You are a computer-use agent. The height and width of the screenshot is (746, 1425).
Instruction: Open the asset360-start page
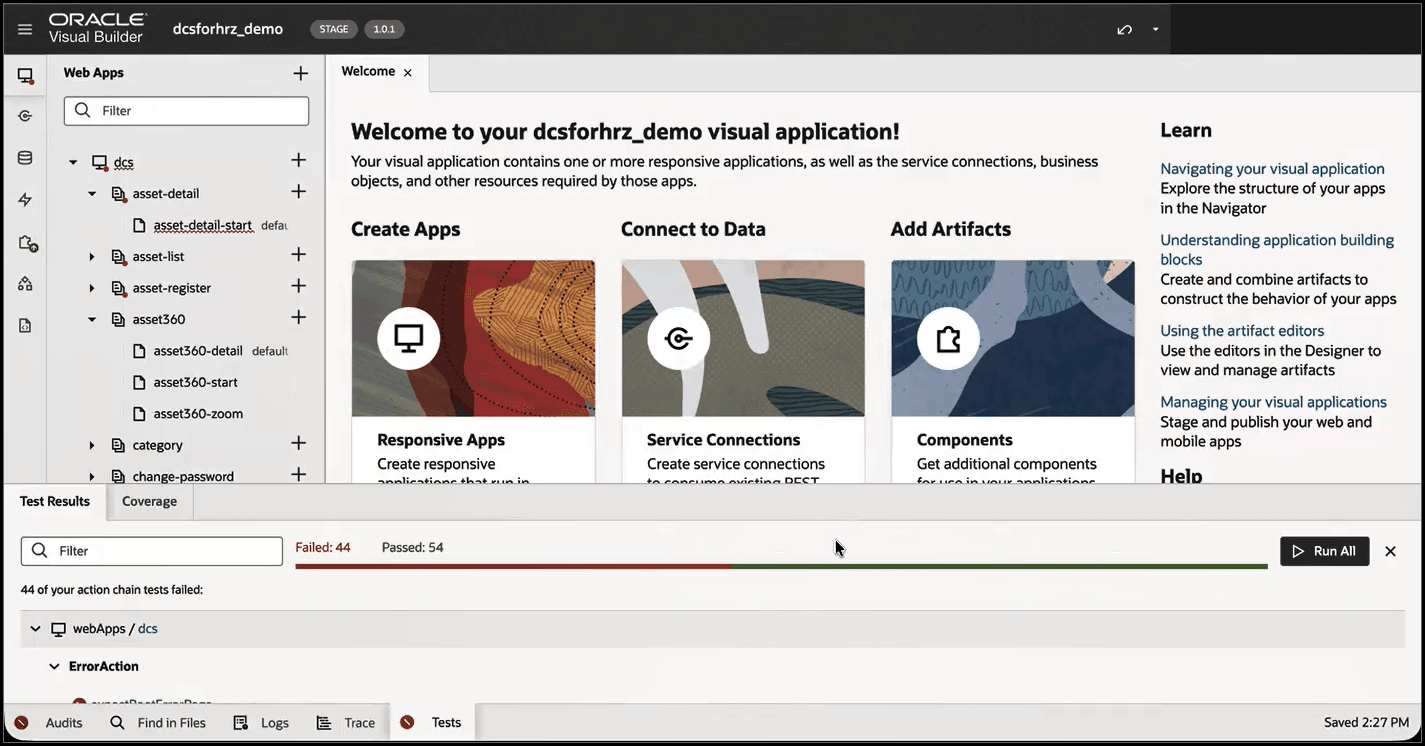pos(195,382)
